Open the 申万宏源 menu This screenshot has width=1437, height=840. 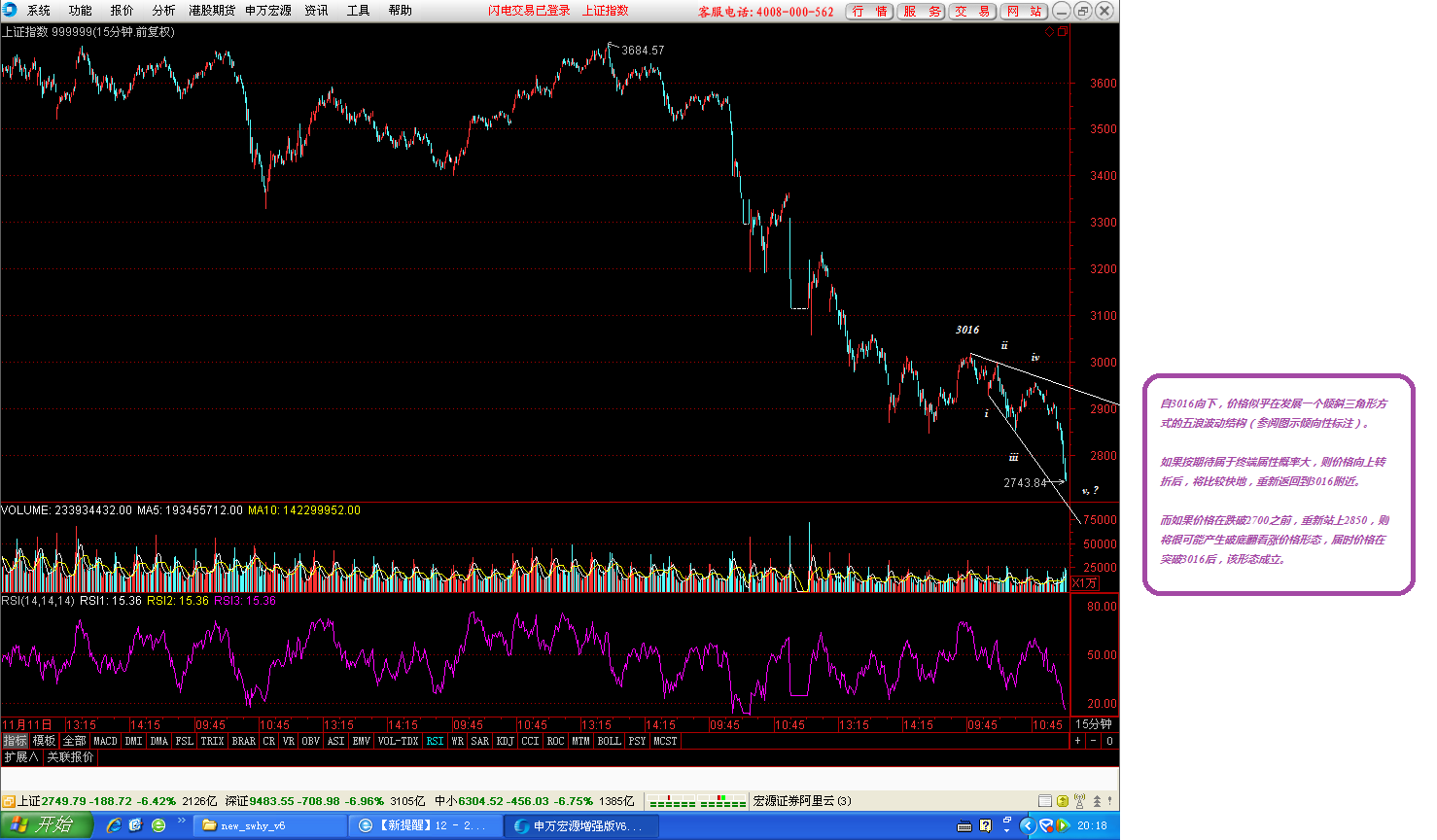[x=268, y=11]
